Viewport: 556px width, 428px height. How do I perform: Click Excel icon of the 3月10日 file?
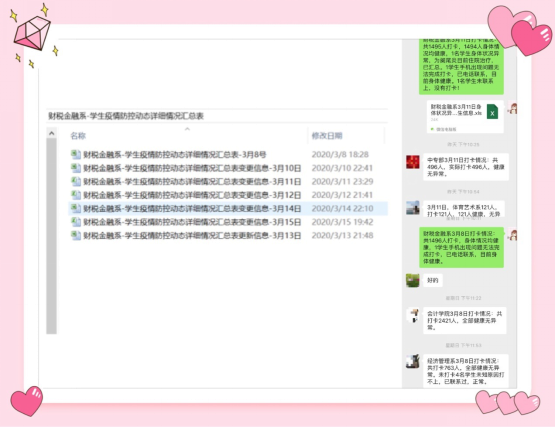click(76, 168)
